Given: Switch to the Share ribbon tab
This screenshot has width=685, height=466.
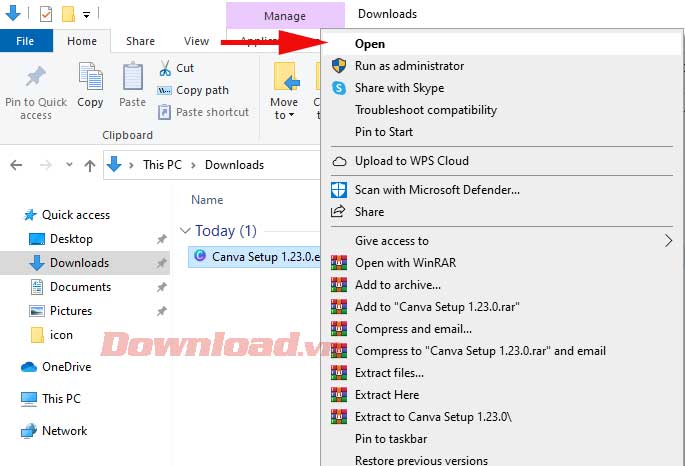Looking at the screenshot, I should (140, 41).
